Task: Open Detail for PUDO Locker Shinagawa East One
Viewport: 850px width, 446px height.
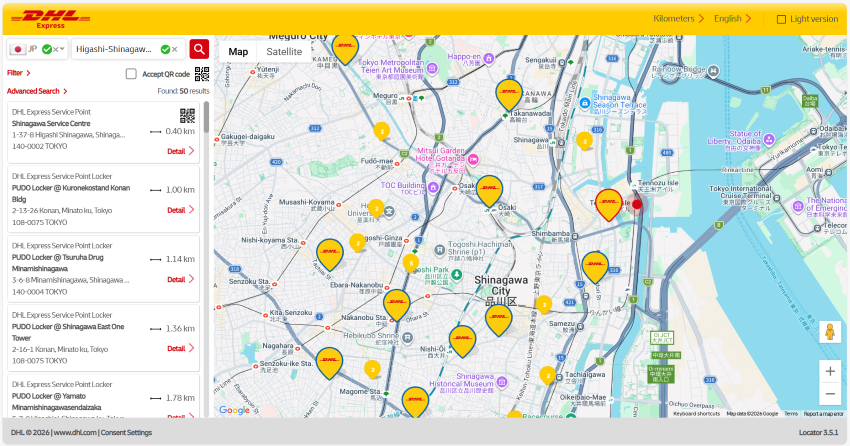Action: (x=180, y=348)
